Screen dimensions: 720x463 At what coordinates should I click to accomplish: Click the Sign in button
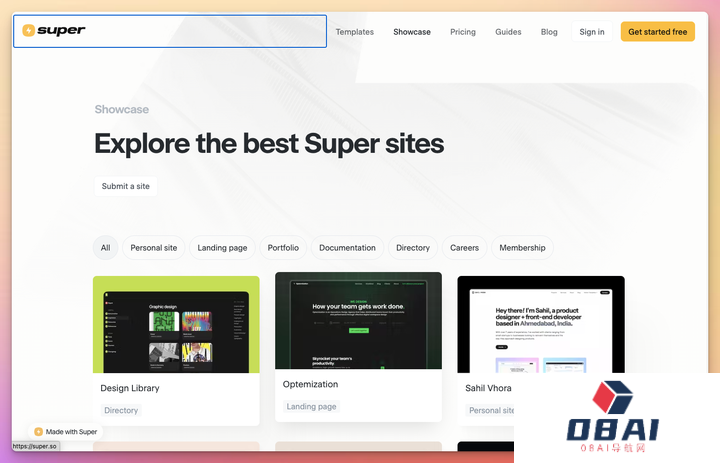(x=592, y=32)
